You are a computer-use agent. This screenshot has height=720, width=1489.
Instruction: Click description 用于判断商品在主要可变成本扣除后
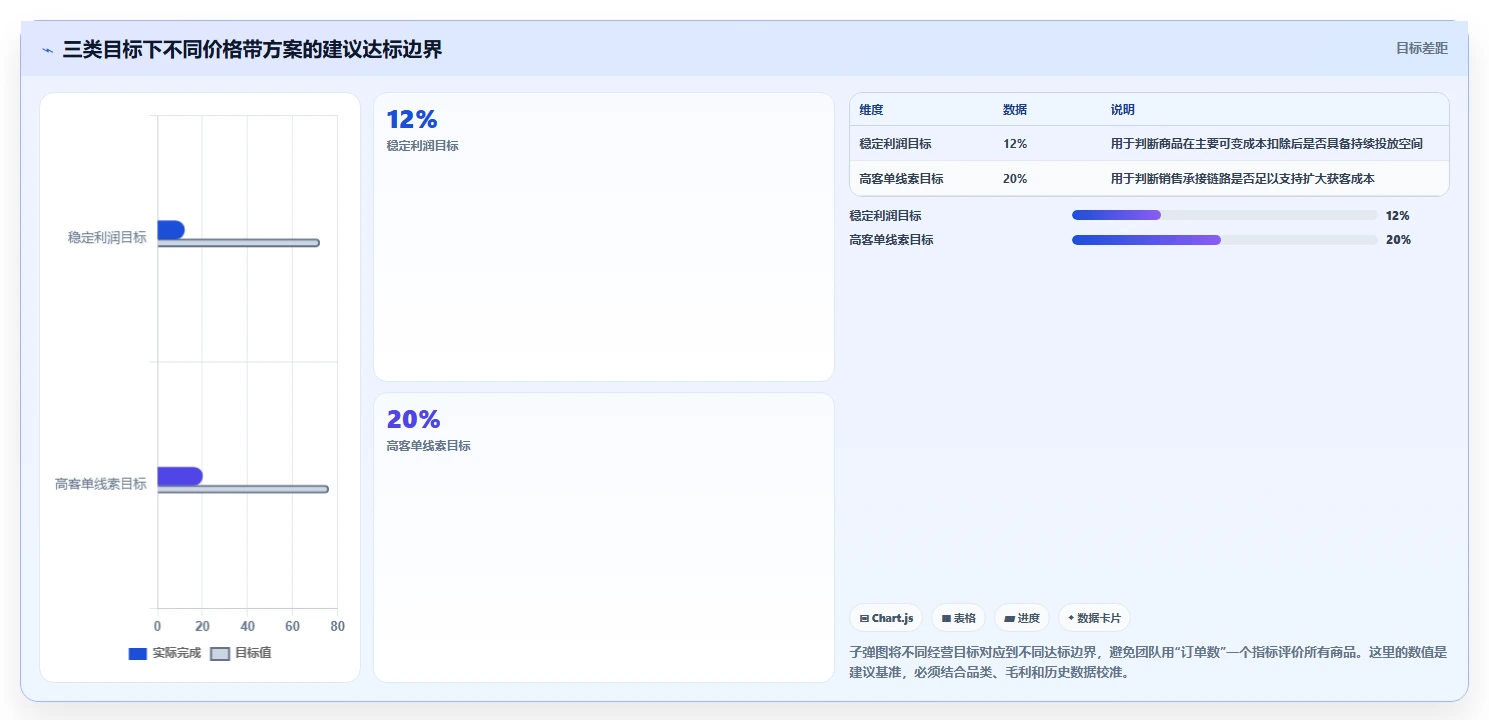[x=1266, y=144]
